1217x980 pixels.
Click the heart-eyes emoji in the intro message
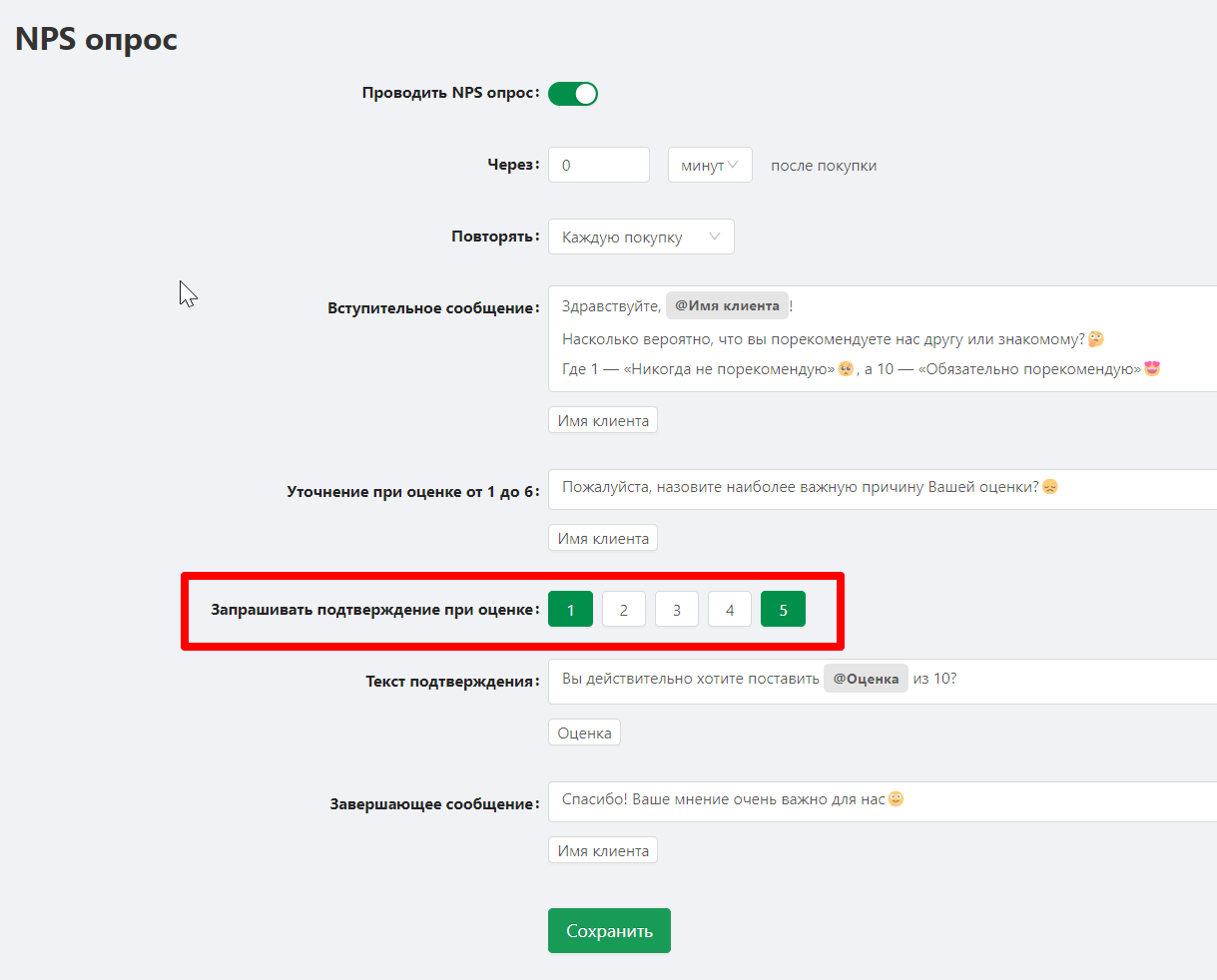1152,368
